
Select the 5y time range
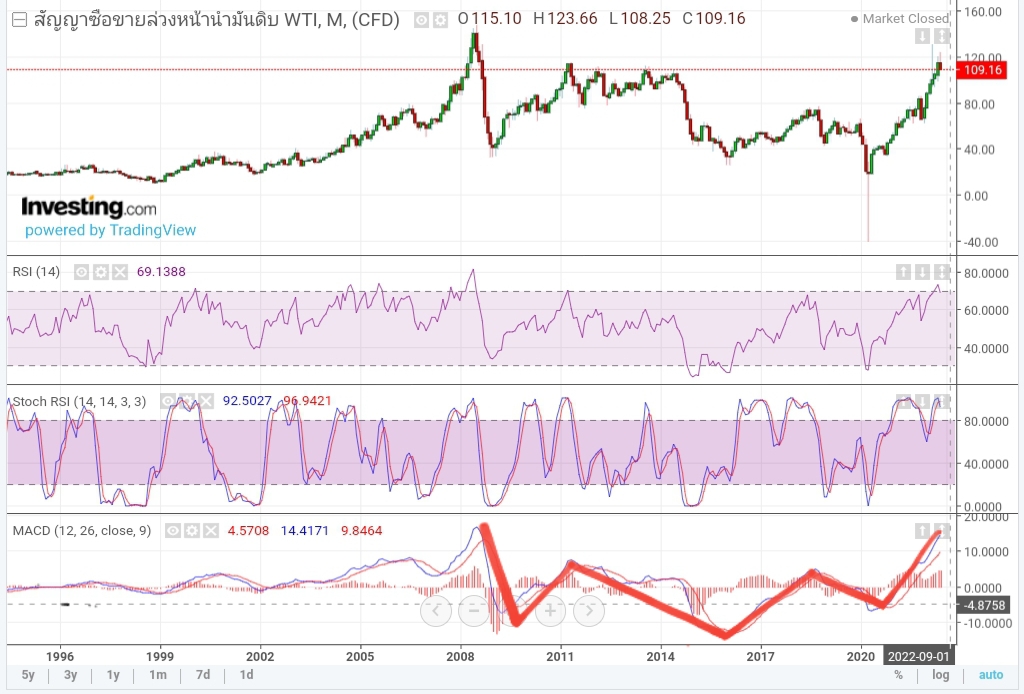(x=28, y=675)
